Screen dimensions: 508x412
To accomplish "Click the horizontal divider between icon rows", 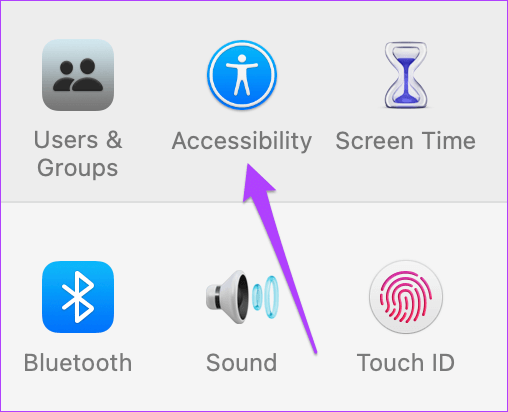I will tap(254, 202).
